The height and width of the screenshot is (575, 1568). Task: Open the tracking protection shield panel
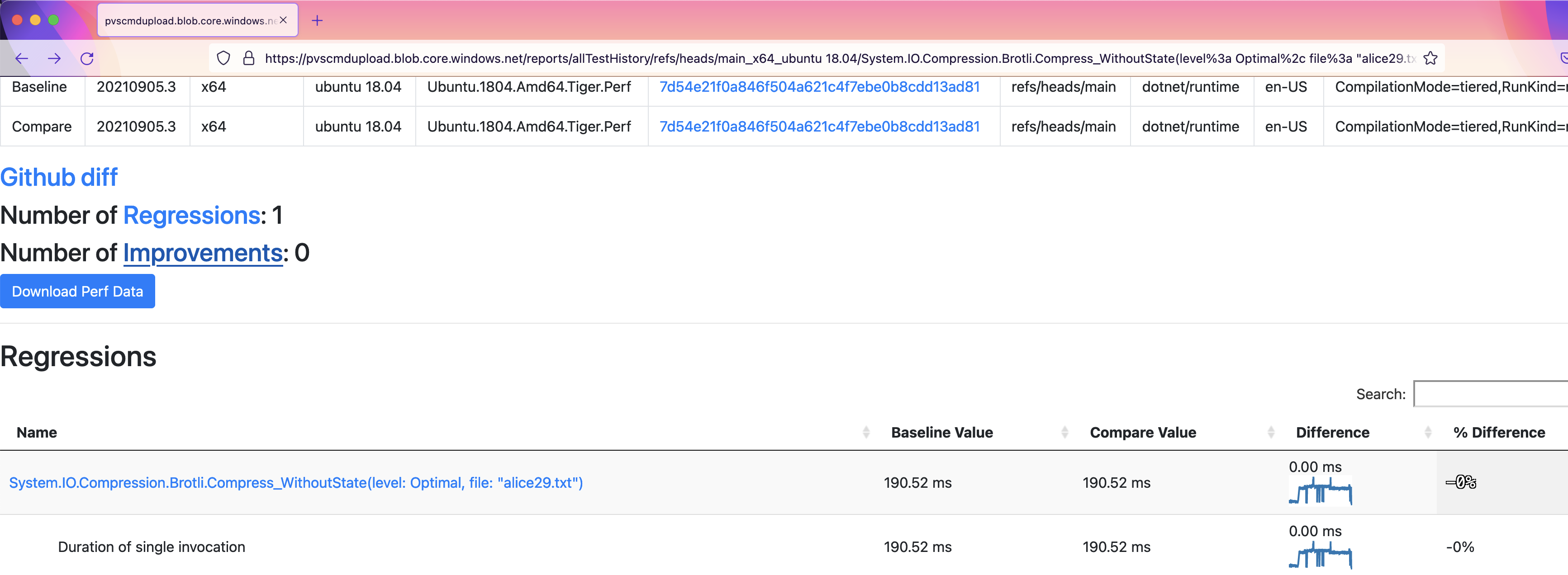[x=223, y=58]
